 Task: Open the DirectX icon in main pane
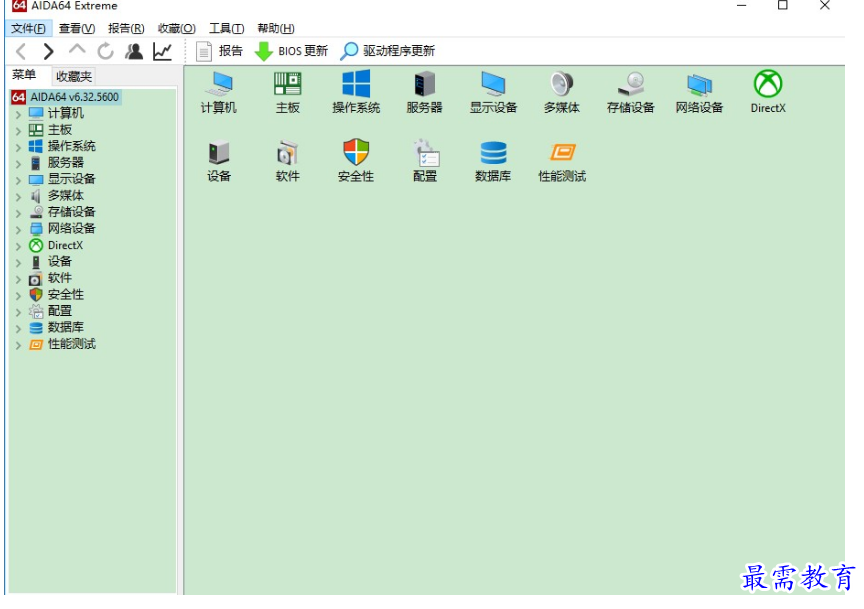[x=768, y=93]
